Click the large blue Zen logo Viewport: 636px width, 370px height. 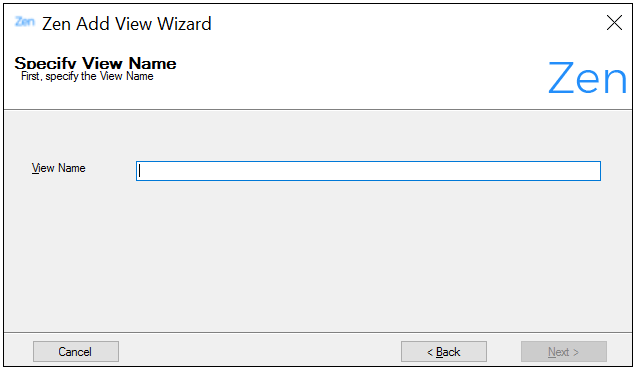coord(587,78)
